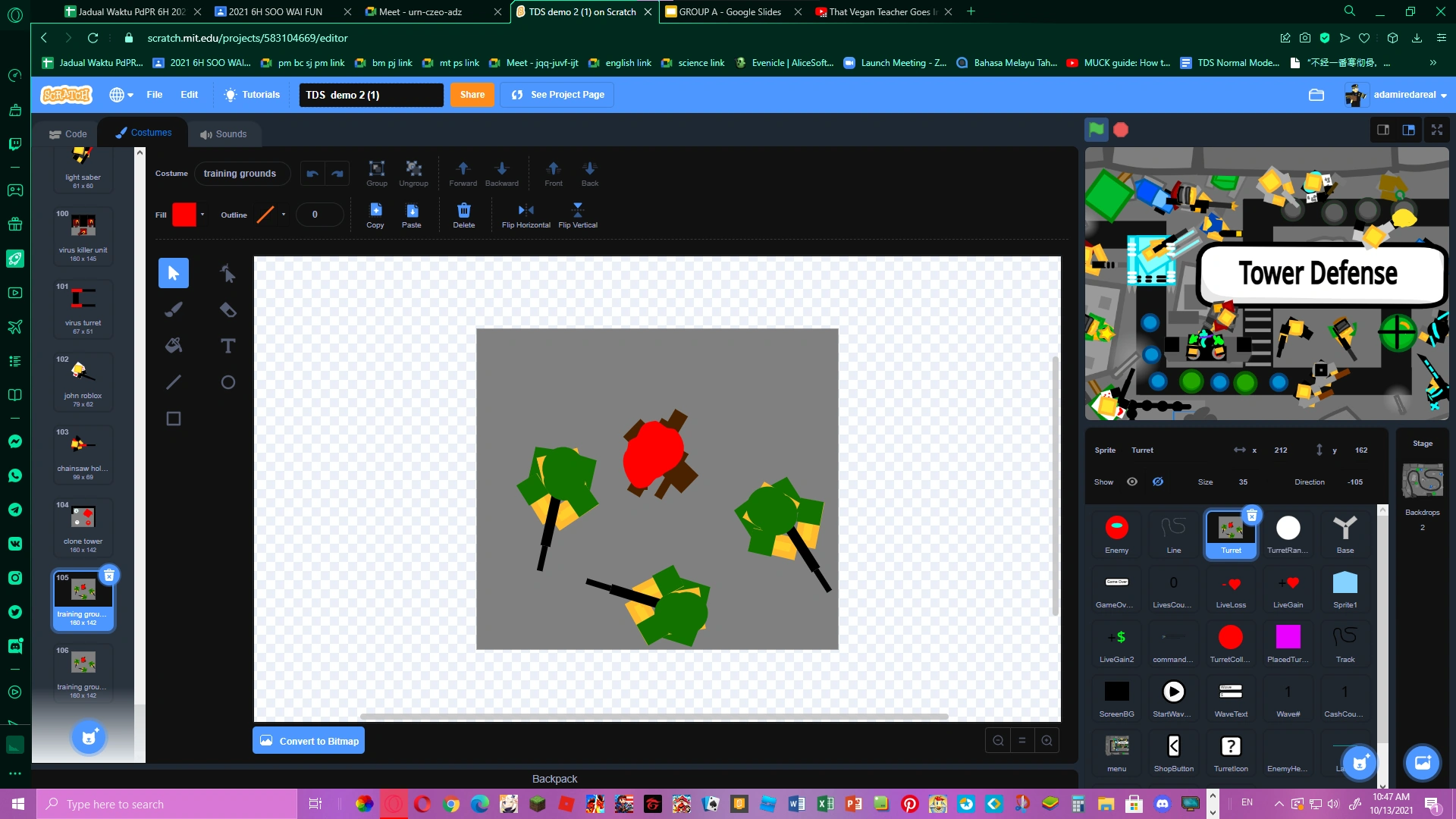Open See Project Page
The width and height of the screenshot is (1456, 819).
click(557, 94)
